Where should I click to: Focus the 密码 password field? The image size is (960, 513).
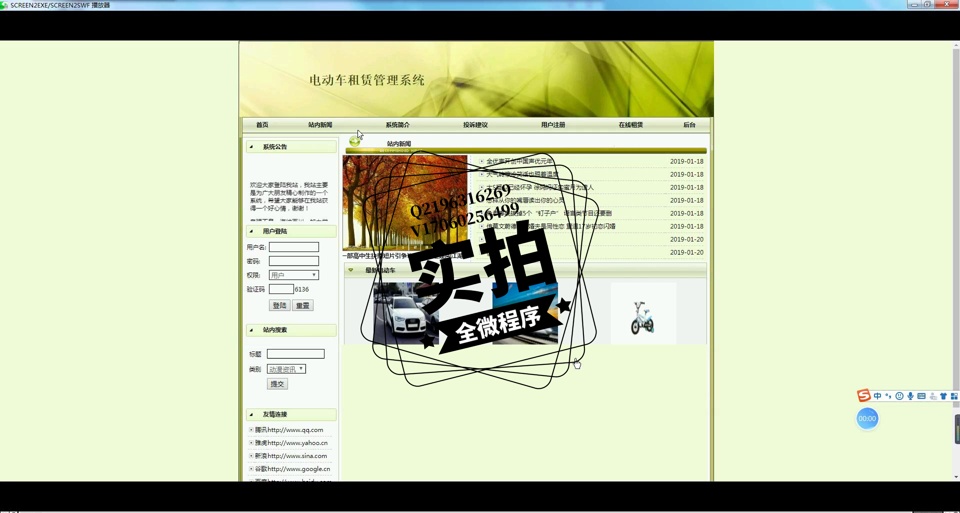click(x=294, y=261)
